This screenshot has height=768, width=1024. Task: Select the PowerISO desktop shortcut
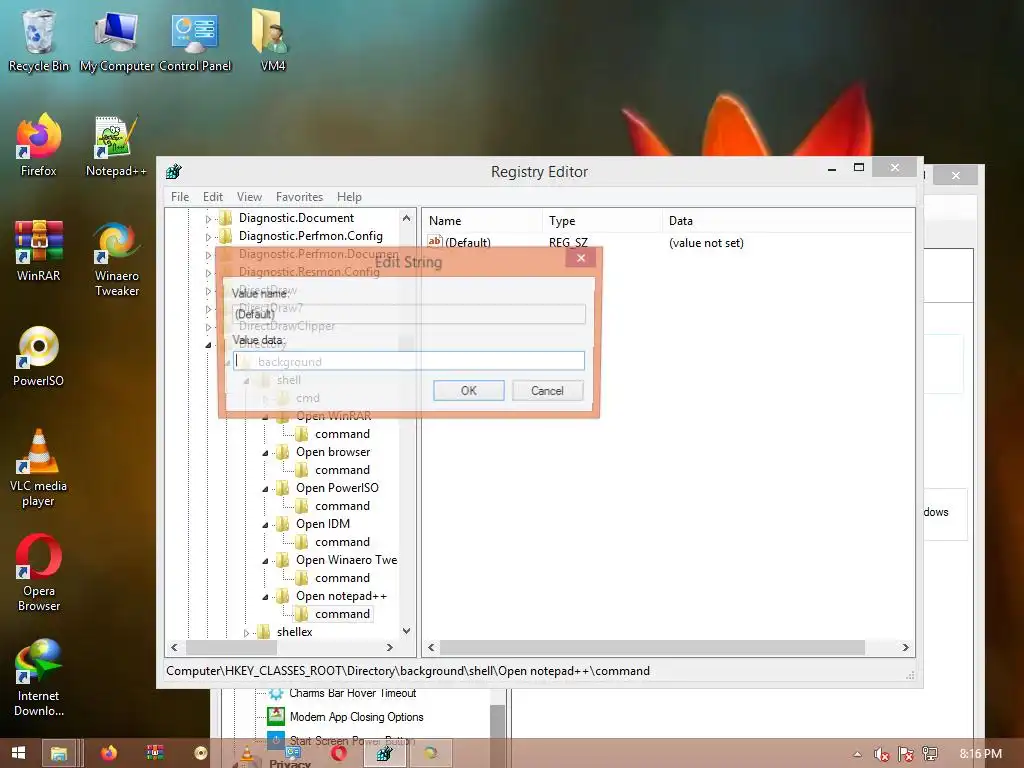click(x=38, y=356)
